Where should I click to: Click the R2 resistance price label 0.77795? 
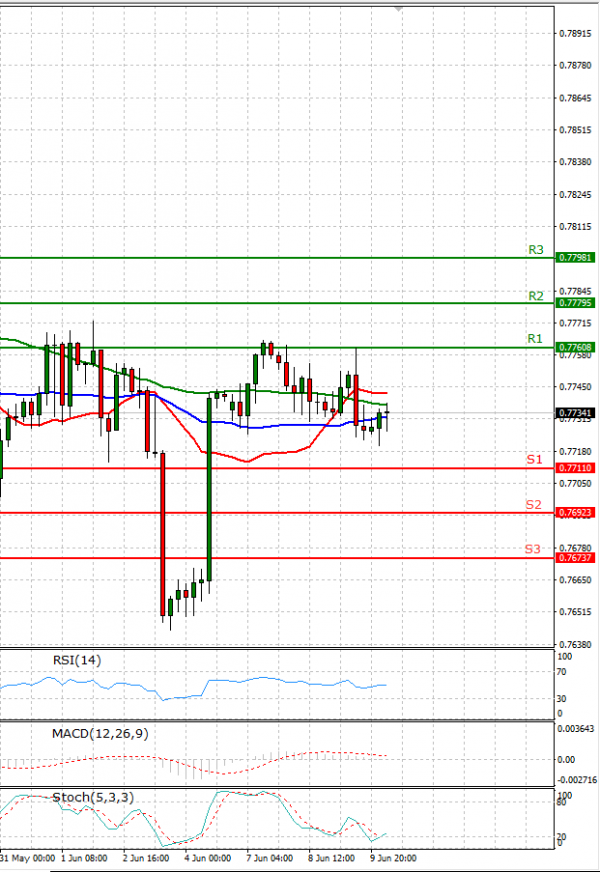[x=576, y=303]
